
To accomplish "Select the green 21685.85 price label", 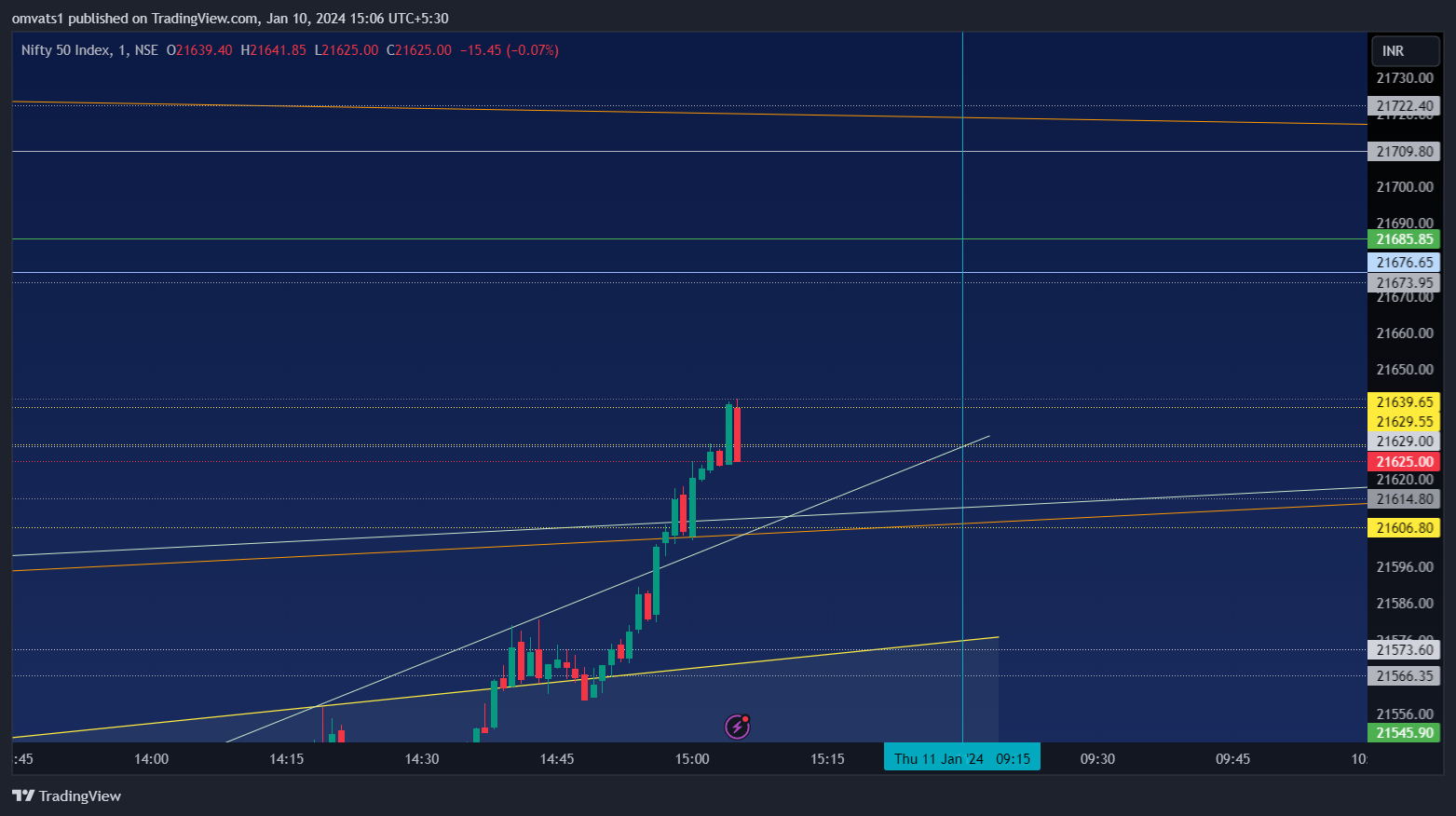I will tap(1404, 239).
